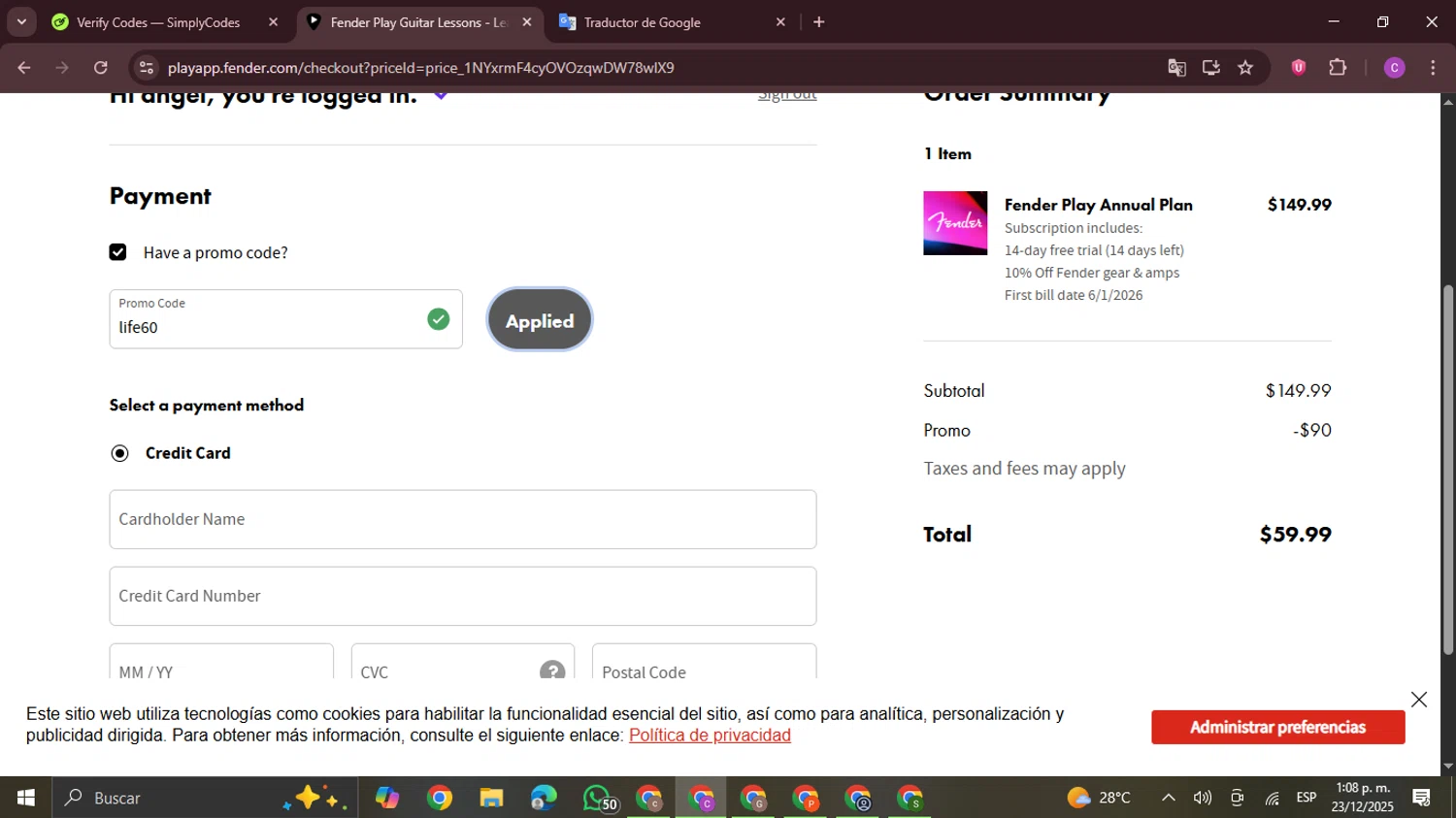Open the notifications center icon
This screenshot has width=1456, height=818.
click(1422, 798)
